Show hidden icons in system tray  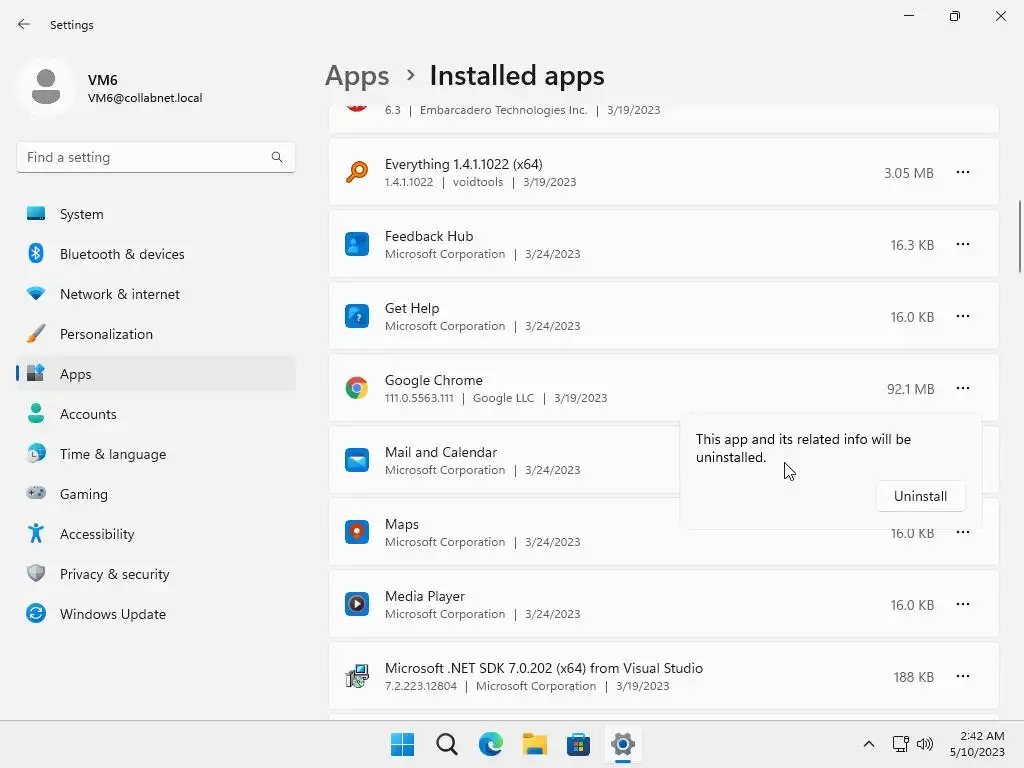[x=868, y=744]
